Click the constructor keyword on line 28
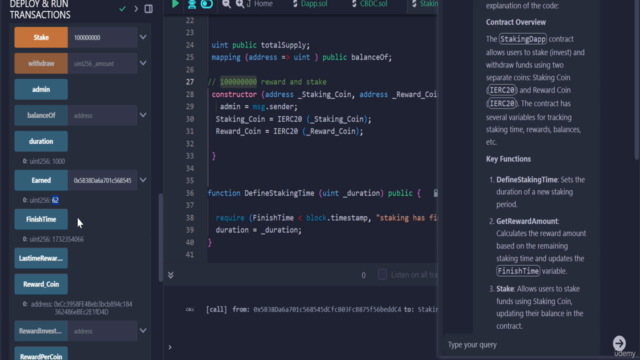 point(234,94)
